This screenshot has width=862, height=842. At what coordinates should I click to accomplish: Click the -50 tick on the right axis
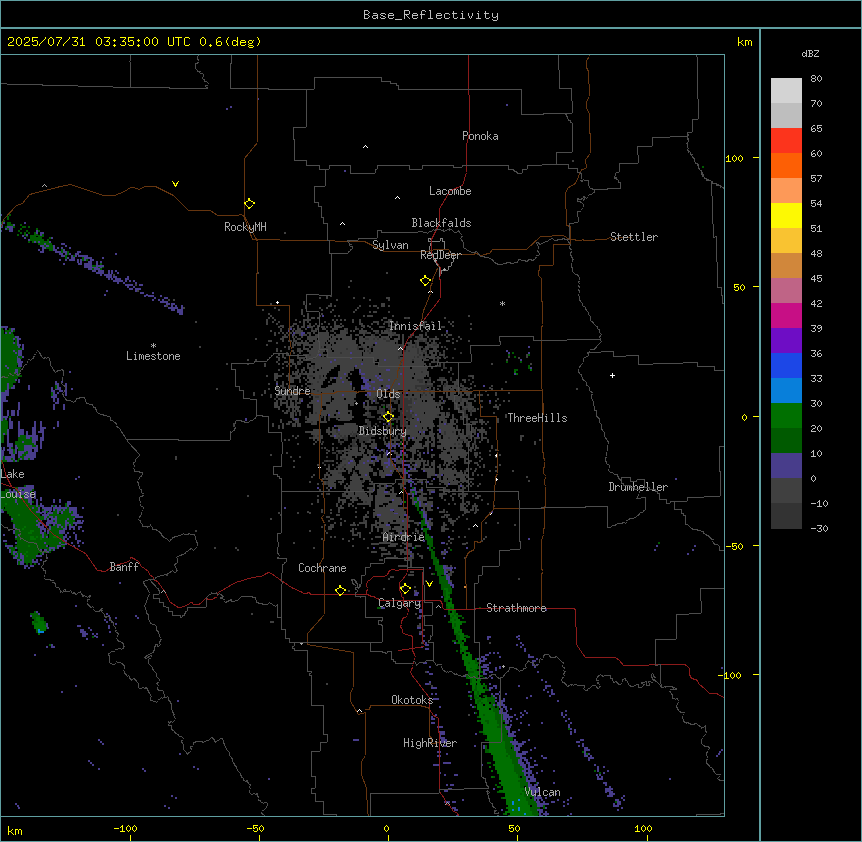[734, 546]
